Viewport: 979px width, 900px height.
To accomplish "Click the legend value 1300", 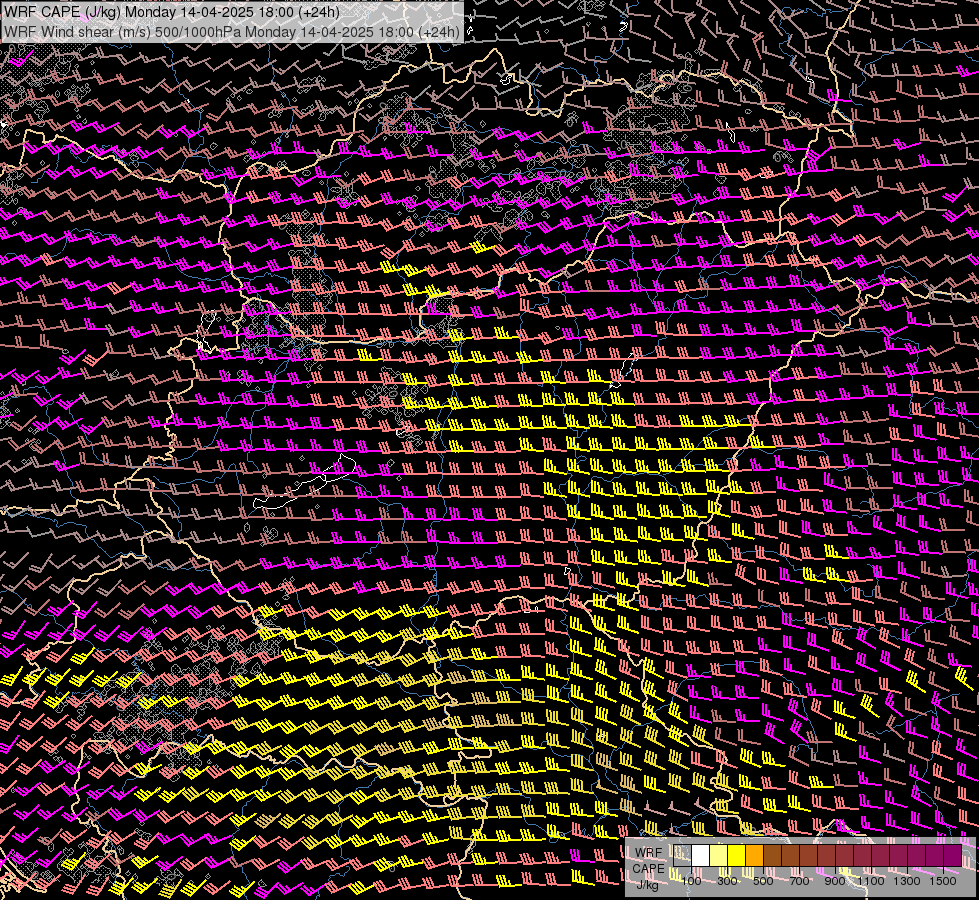I will point(907,881).
